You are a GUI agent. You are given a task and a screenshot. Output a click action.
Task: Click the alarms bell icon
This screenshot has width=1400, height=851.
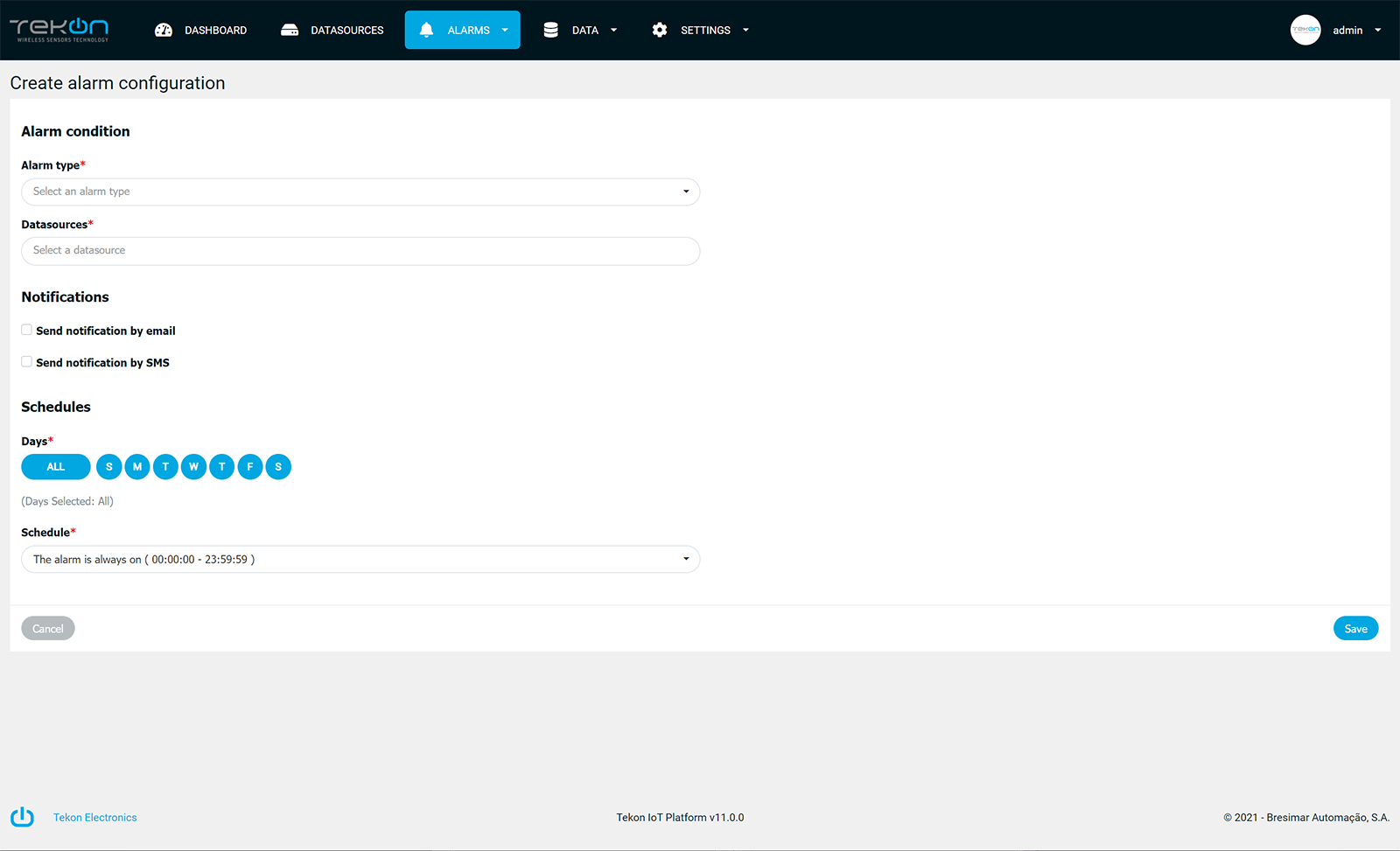426,30
